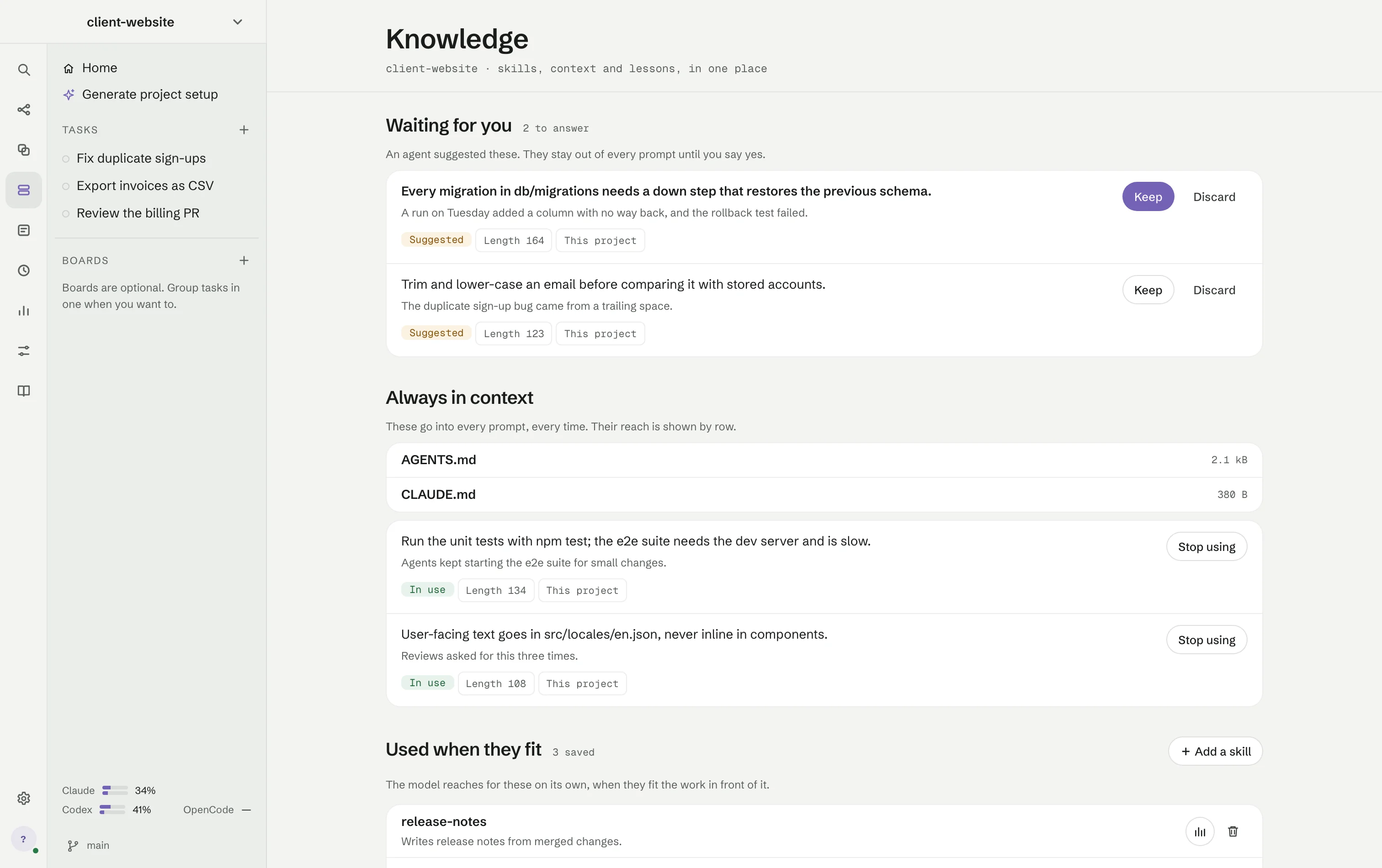Click the git branch icon next to main

click(x=73, y=846)
